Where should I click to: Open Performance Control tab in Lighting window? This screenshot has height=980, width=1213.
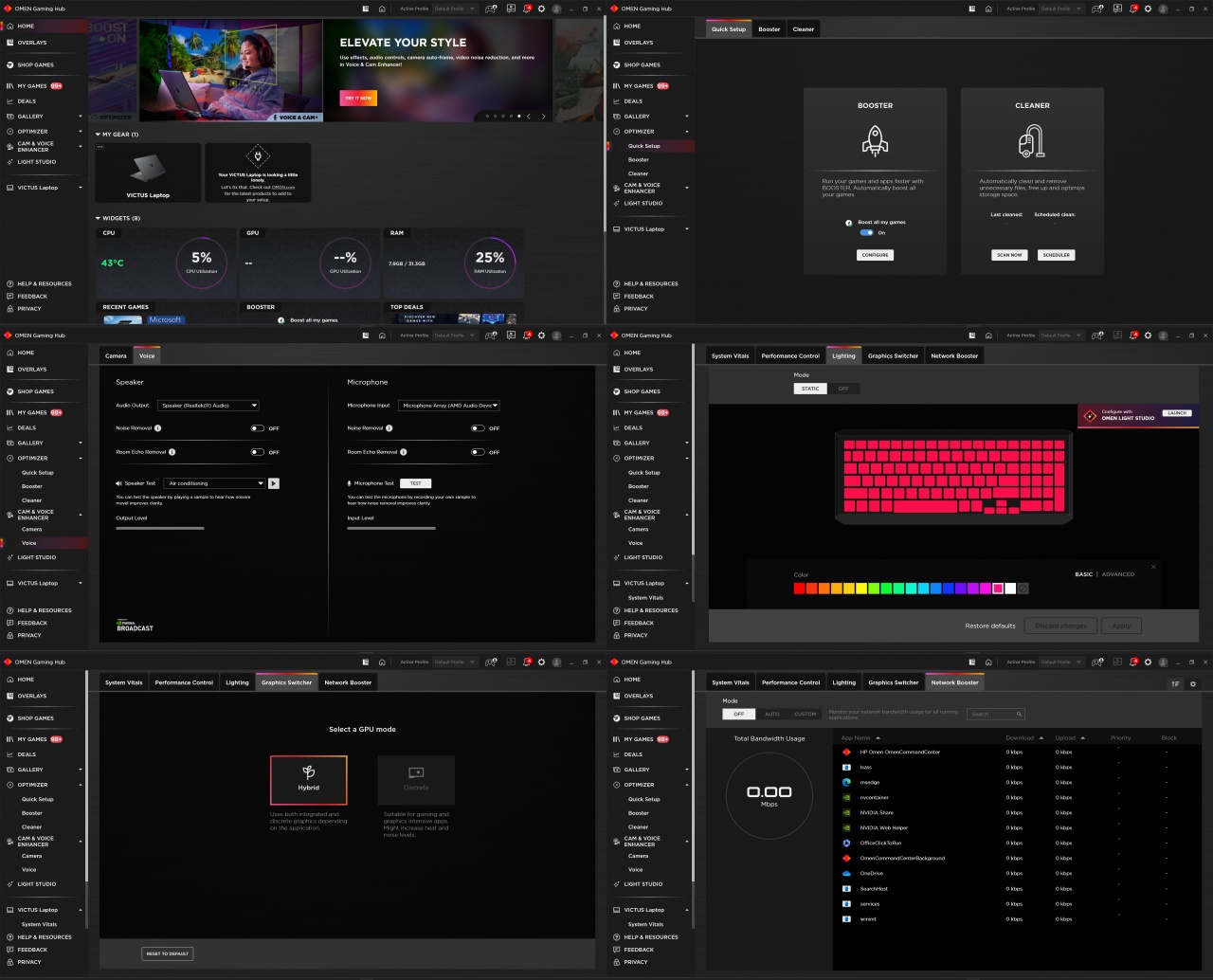coord(790,356)
